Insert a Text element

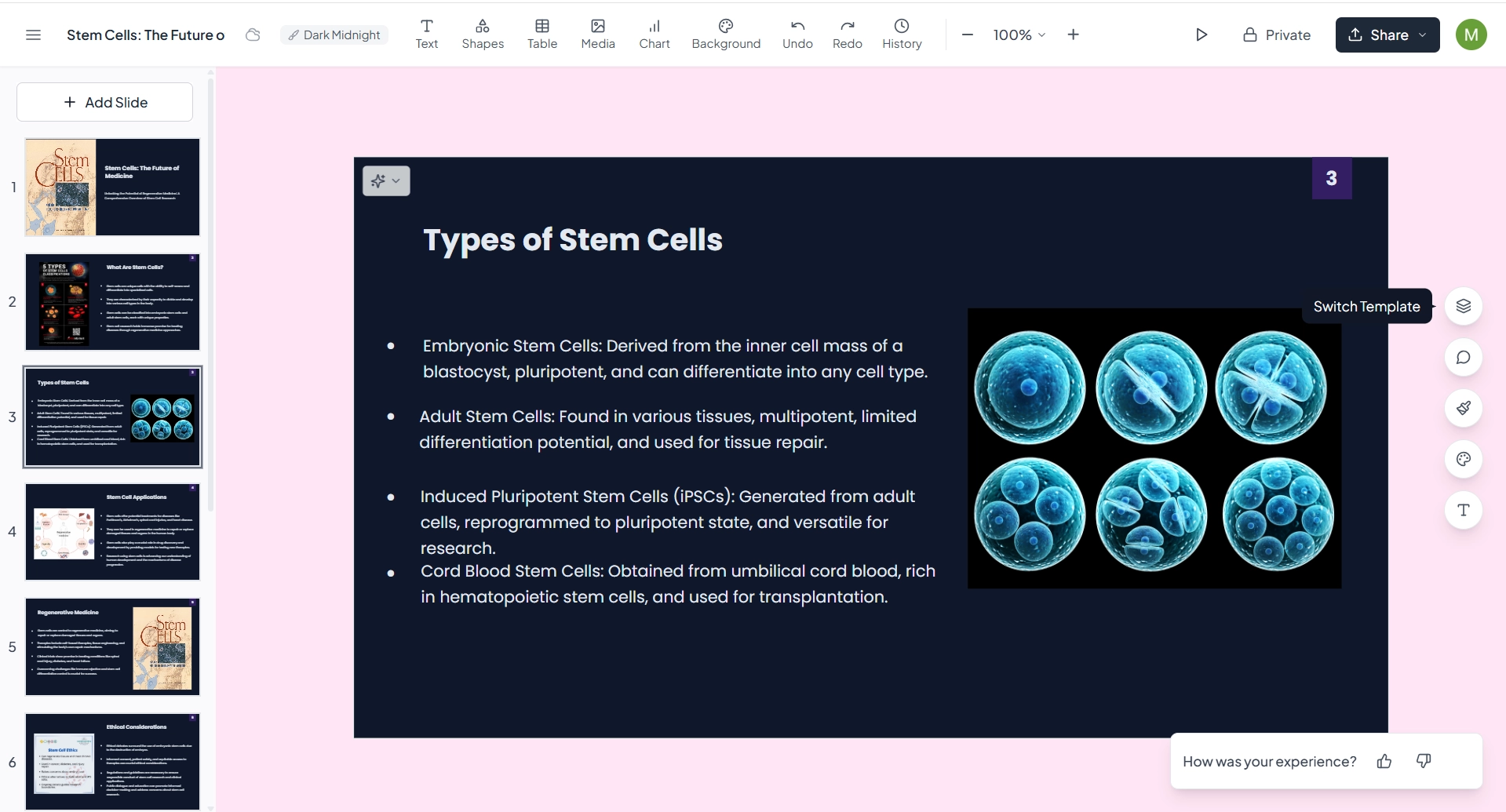[x=426, y=35]
